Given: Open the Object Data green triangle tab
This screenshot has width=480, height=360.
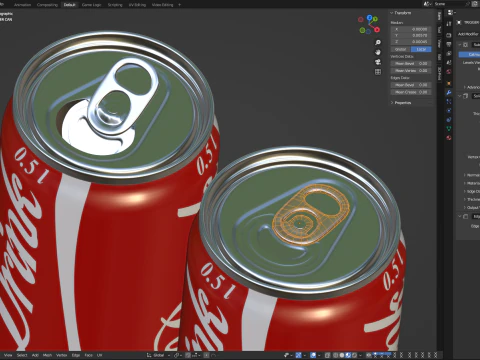Looking at the screenshot, I should (x=449, y=128).
